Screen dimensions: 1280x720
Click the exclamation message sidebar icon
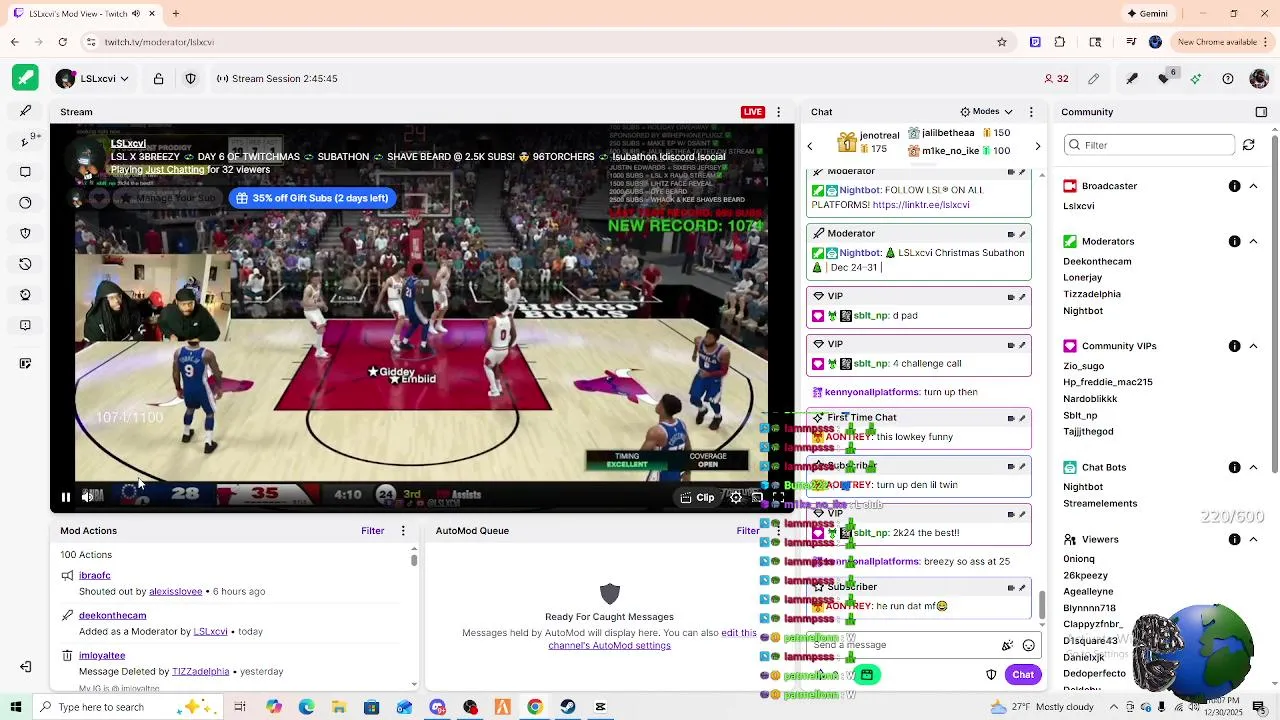click(25, 325)
